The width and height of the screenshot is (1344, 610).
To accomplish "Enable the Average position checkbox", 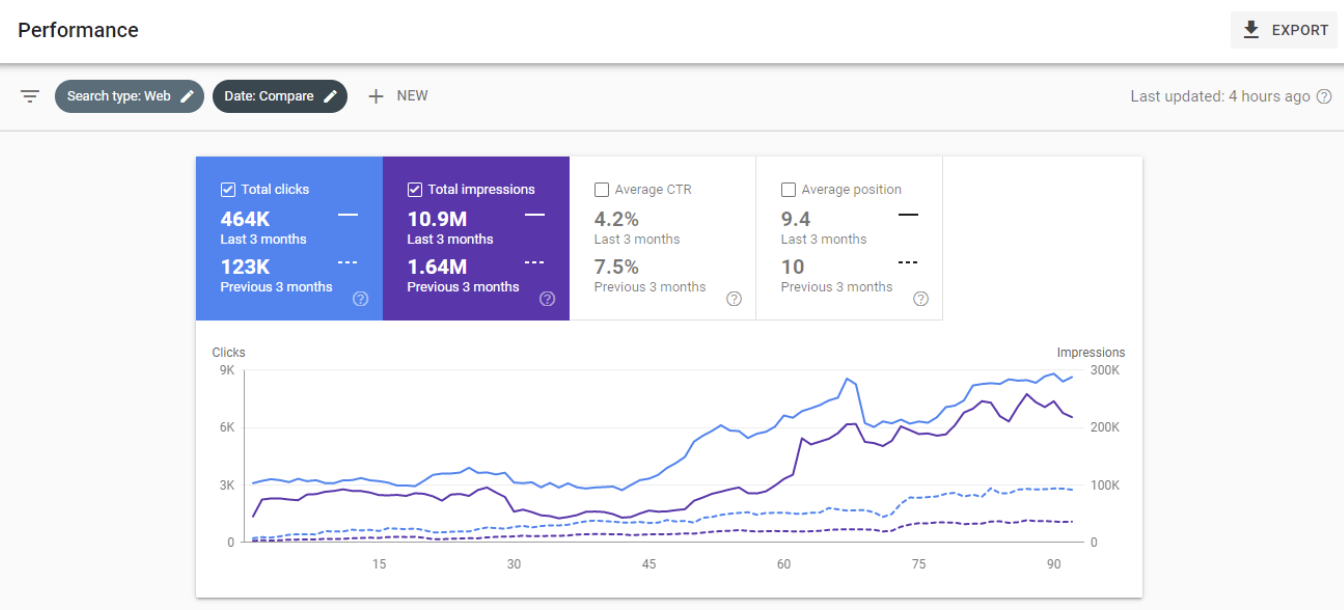I will (x=788, y=189).
